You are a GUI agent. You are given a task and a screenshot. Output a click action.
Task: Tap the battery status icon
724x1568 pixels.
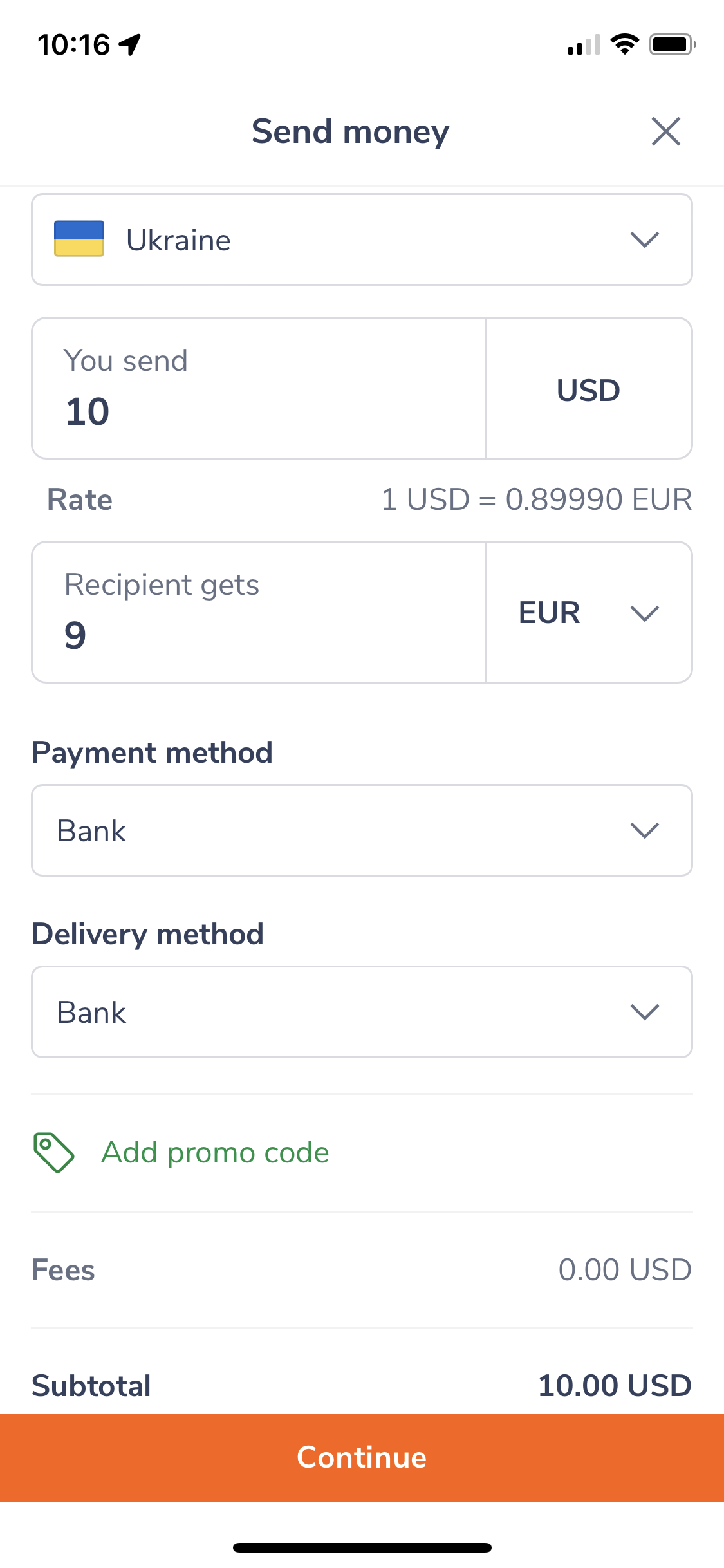click(x=673, y=44)
